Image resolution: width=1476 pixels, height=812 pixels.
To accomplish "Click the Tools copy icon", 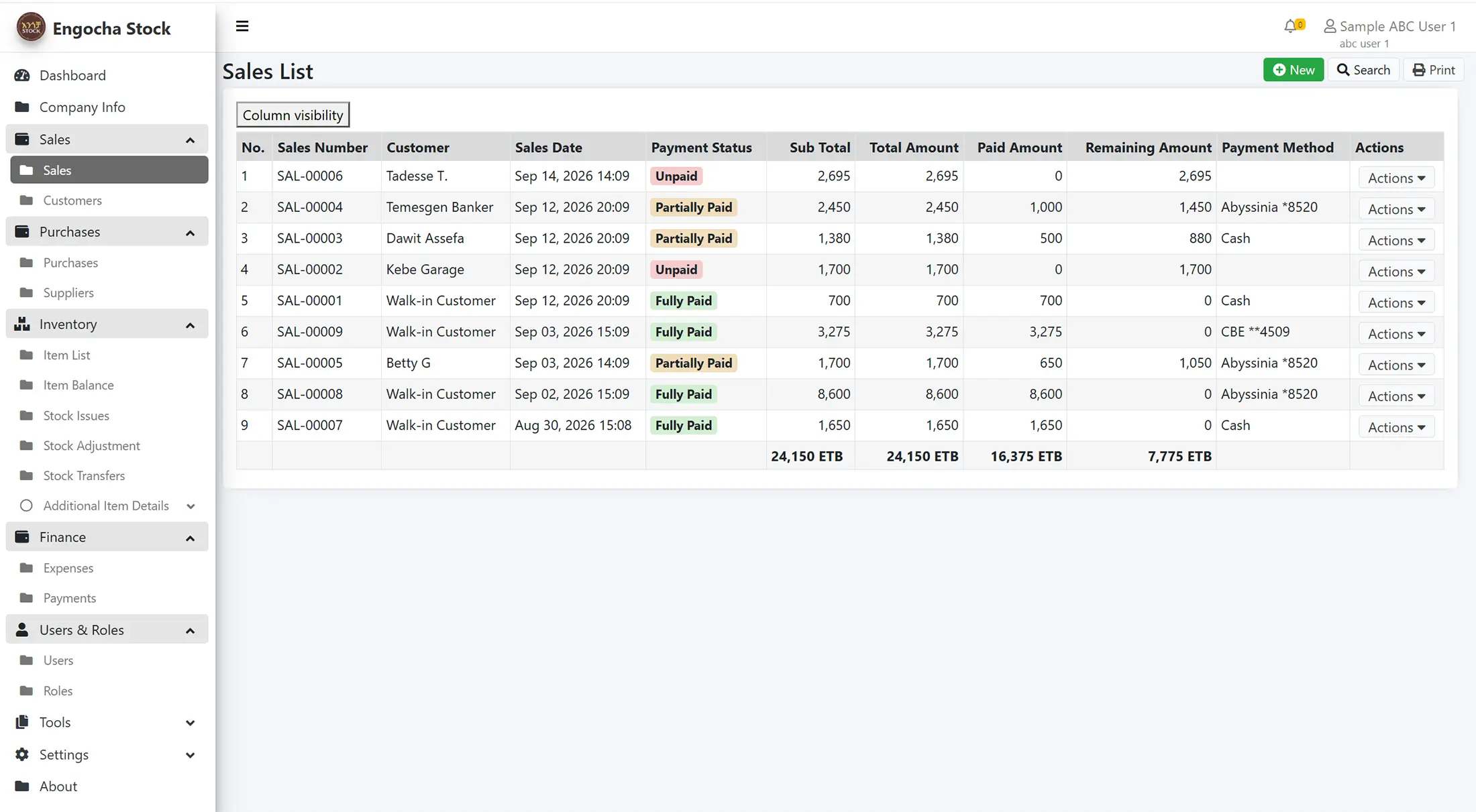I will point(22,721).
